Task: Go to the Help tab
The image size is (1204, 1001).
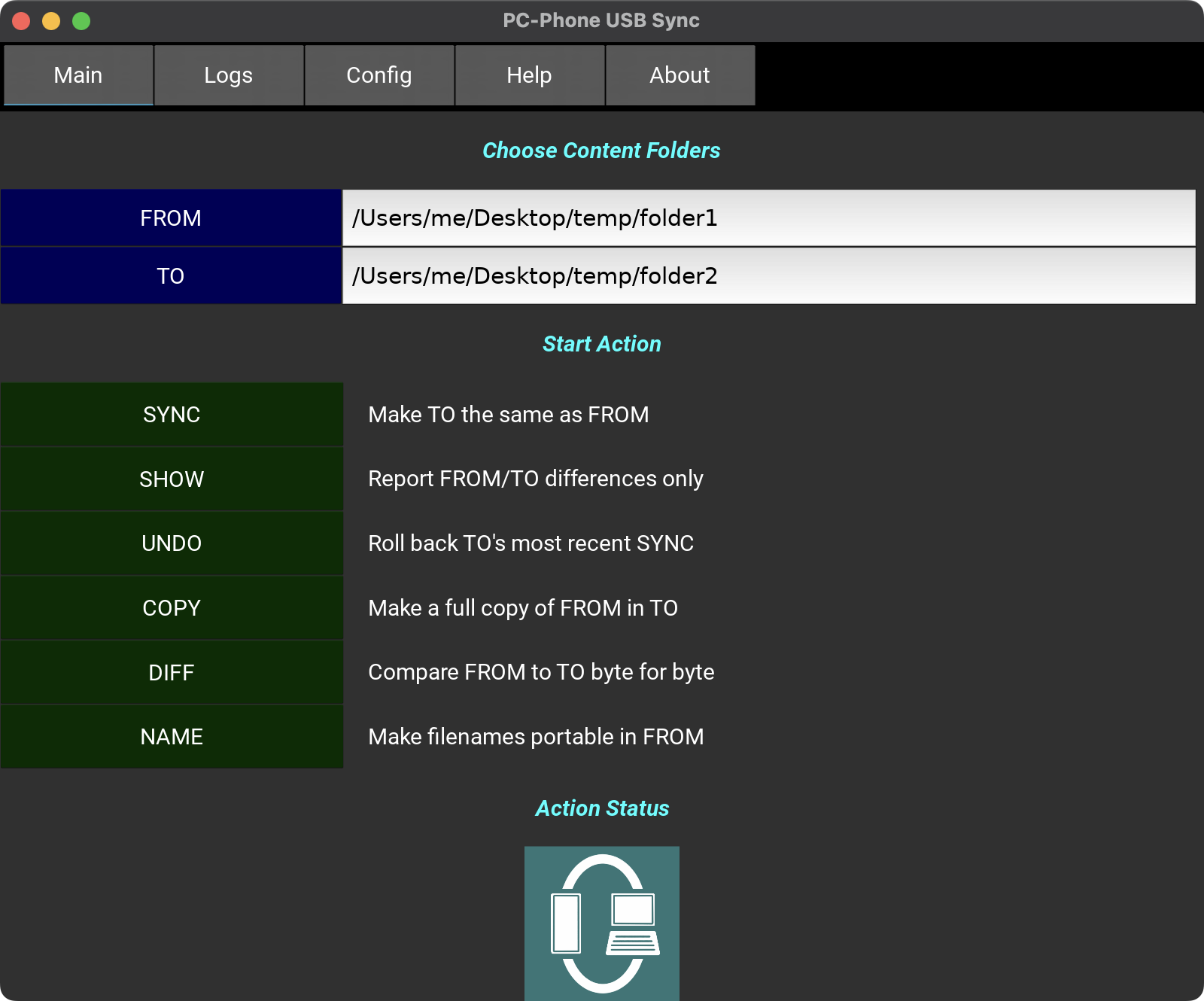Action: [x=530, y=75]
